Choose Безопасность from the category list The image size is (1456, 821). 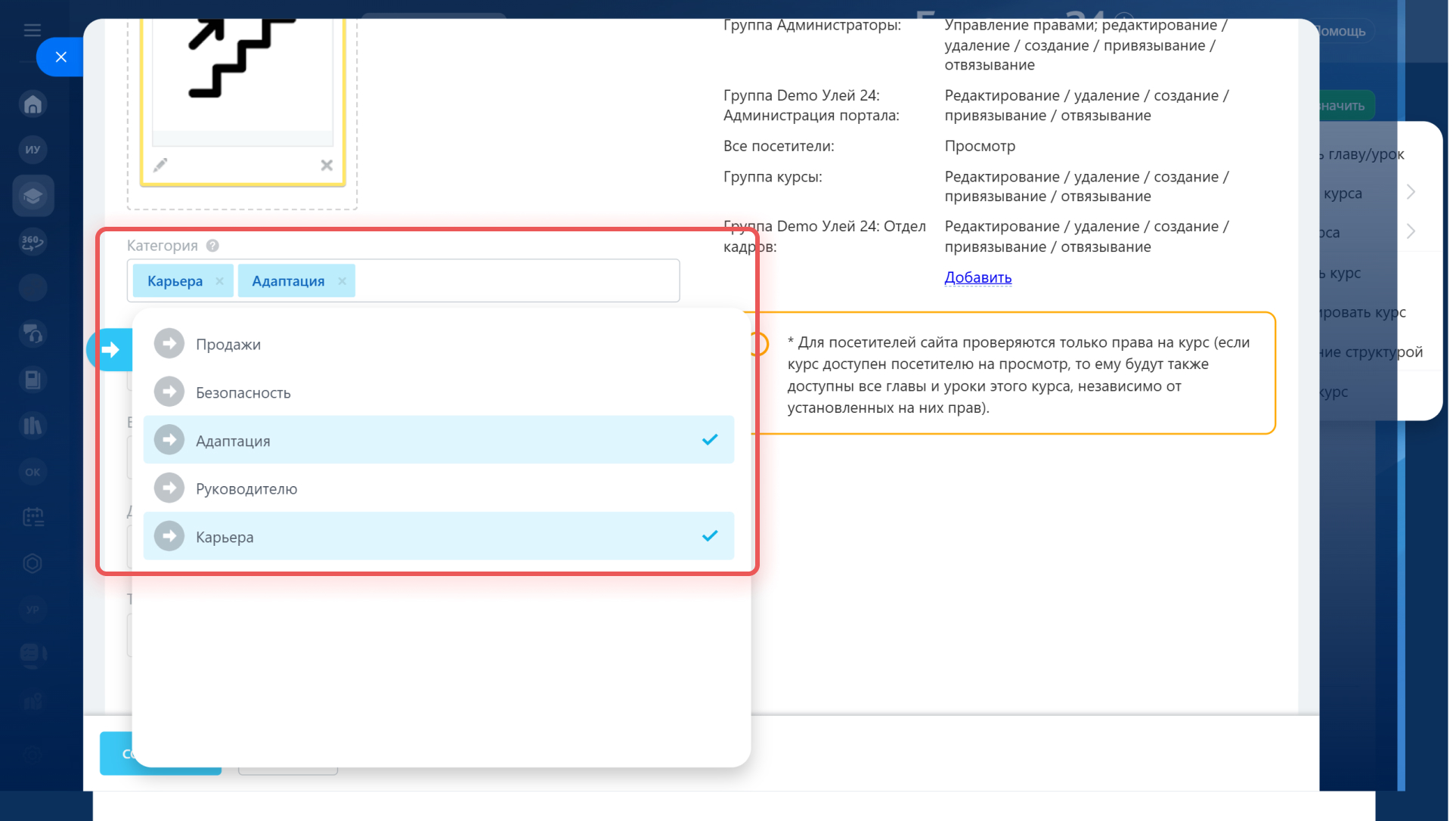[243, 392]
